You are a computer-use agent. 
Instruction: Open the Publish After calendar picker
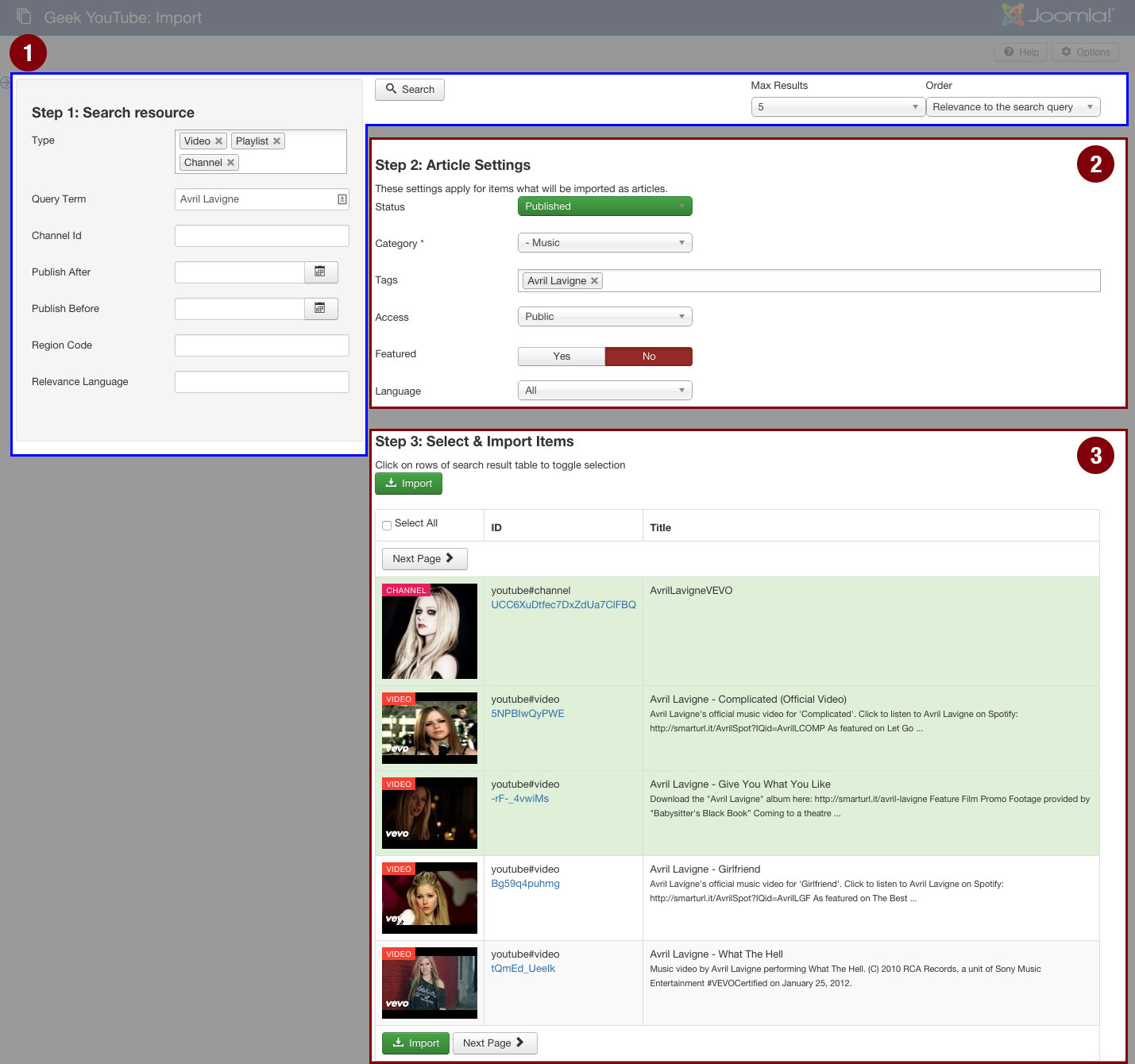(x=321, y=272)
